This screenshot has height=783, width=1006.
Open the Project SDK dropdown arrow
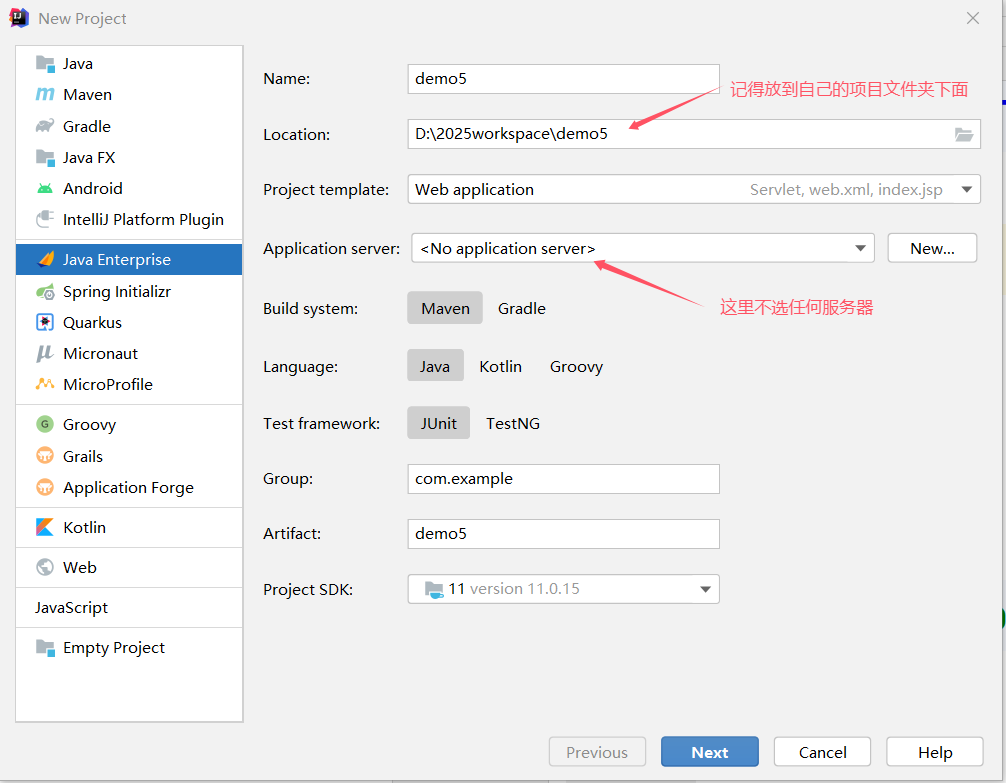coord(705,589)
